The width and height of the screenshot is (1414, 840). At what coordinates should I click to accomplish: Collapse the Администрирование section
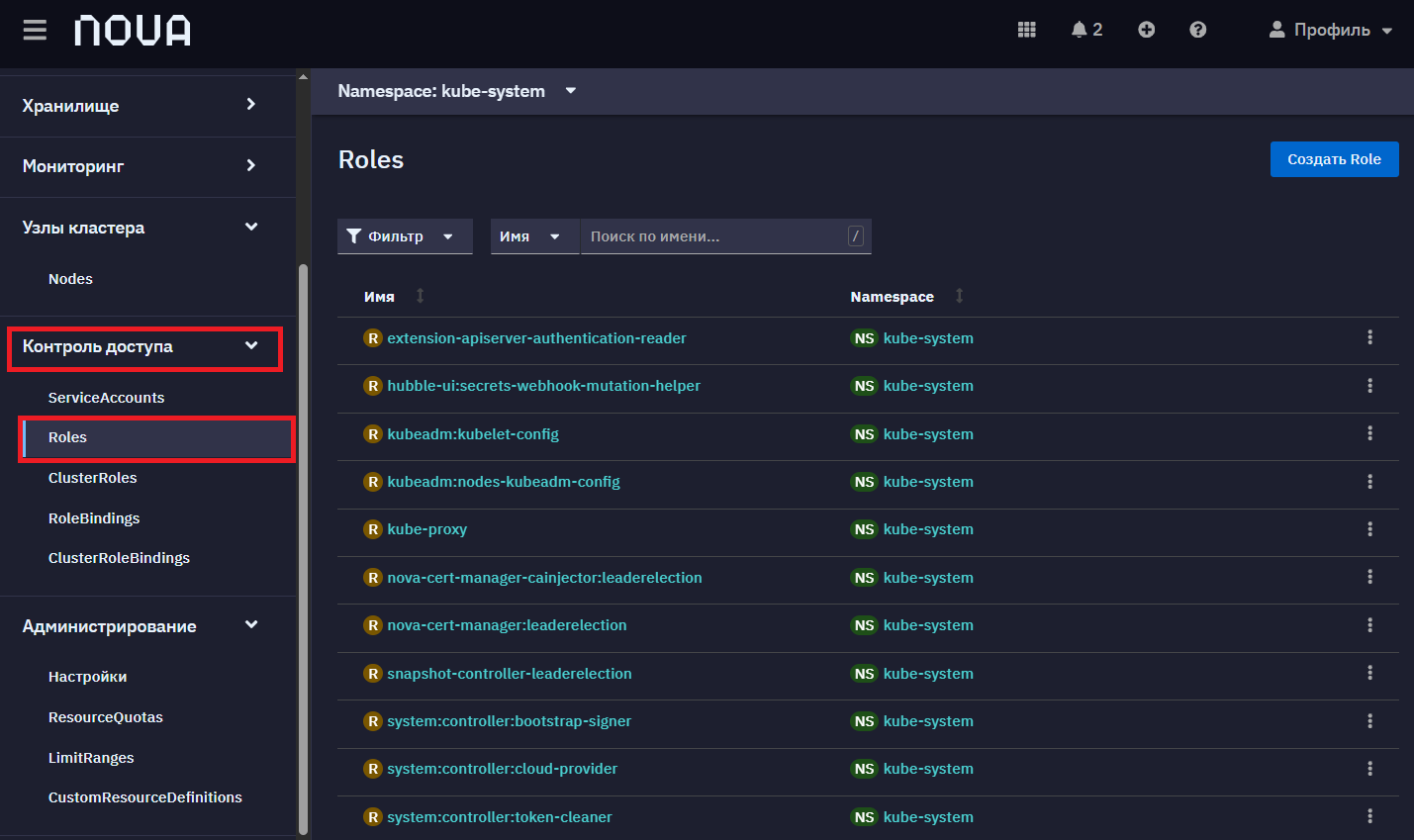[x=140, y=626]
